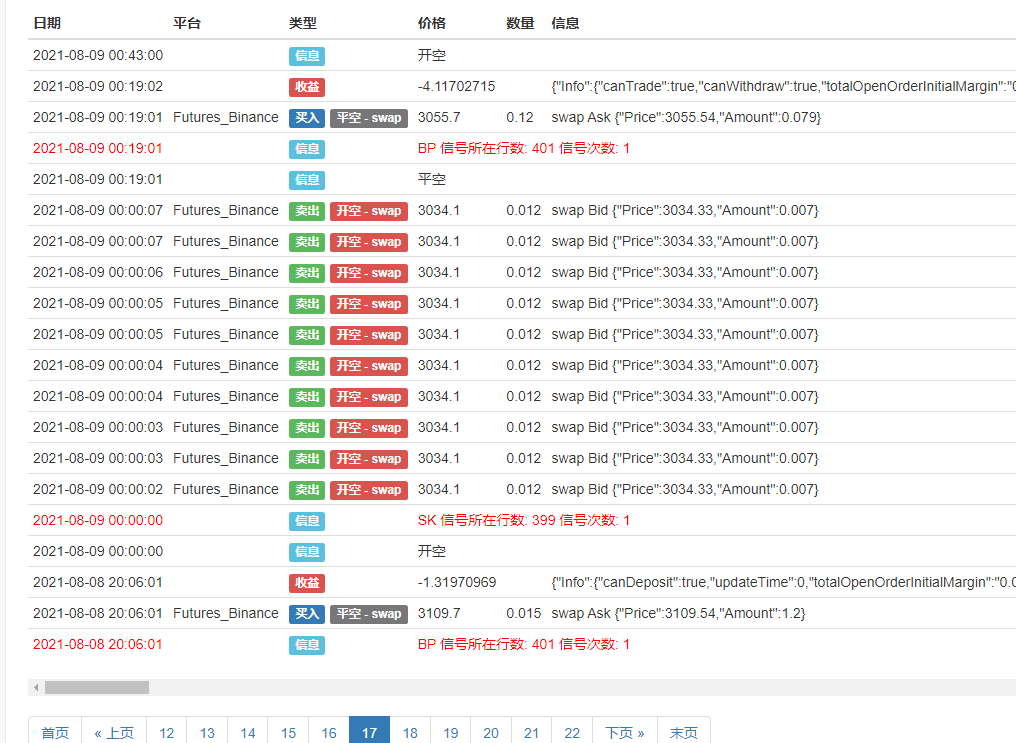The width and height of the screenshot is (1016, 743).
Task: Click the red timestamp 2021-08-09 00:00:00
Action: (x=98, y=520)
